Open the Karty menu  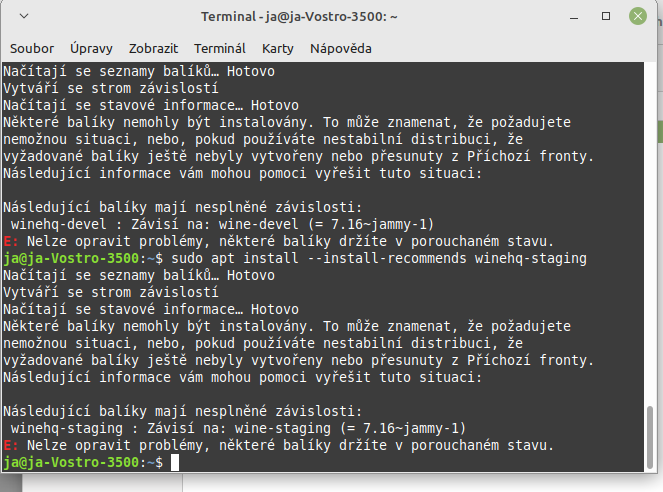click(278, 48)
